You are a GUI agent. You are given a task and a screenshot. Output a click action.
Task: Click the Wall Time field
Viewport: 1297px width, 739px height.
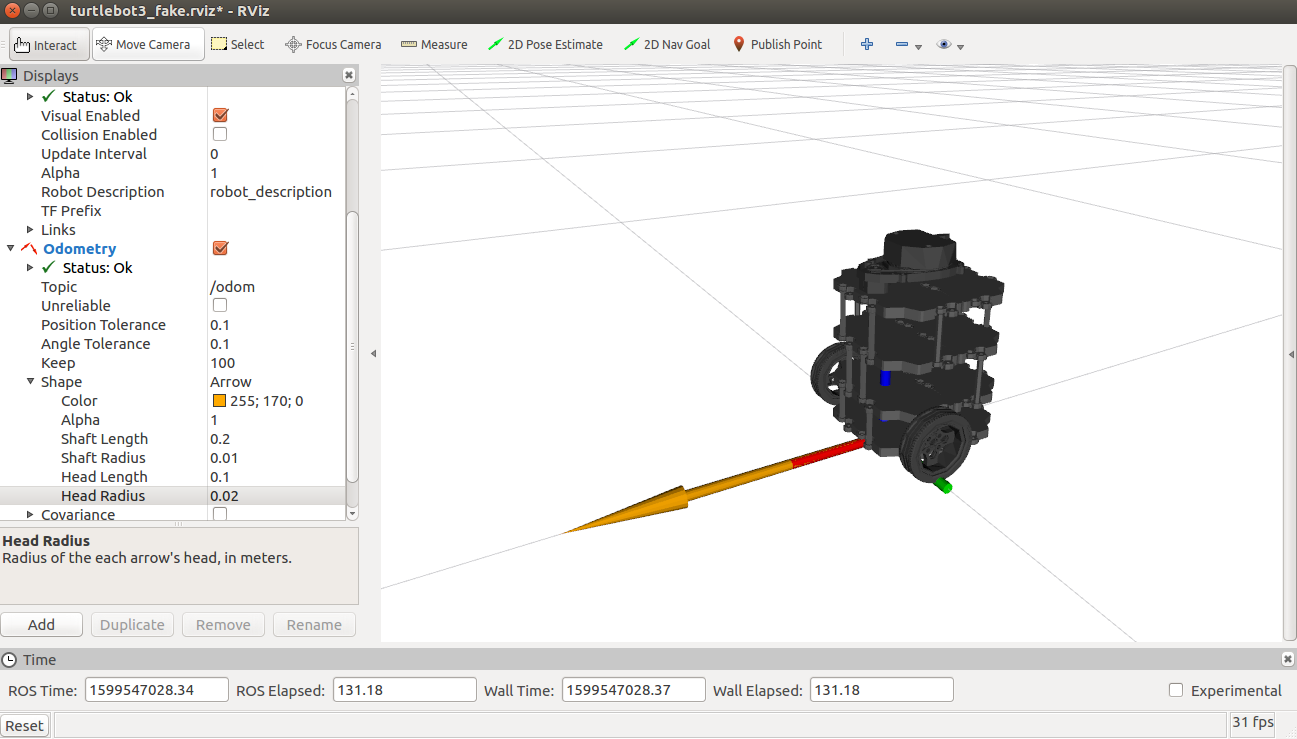click(x=633, y=690)
